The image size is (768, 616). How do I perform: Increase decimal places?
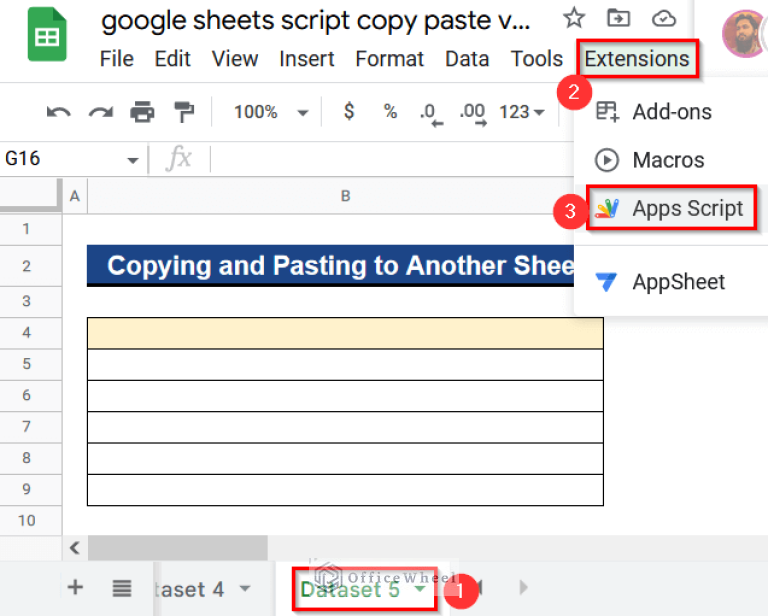coord(473,114)
